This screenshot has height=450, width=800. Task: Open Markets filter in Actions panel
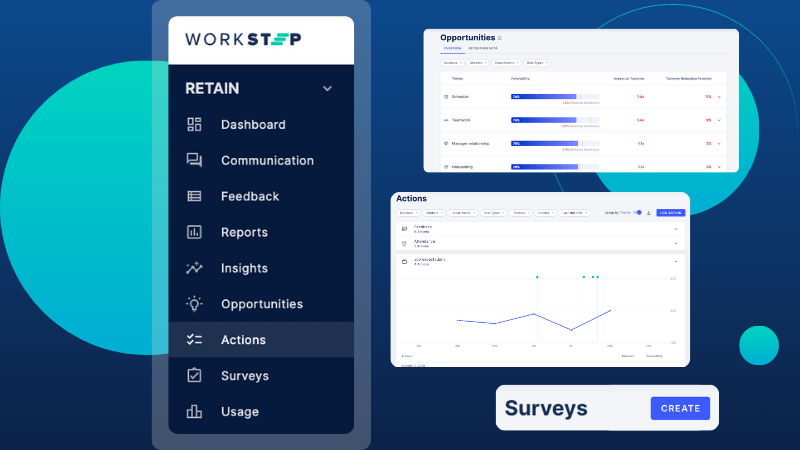point(434,213)
